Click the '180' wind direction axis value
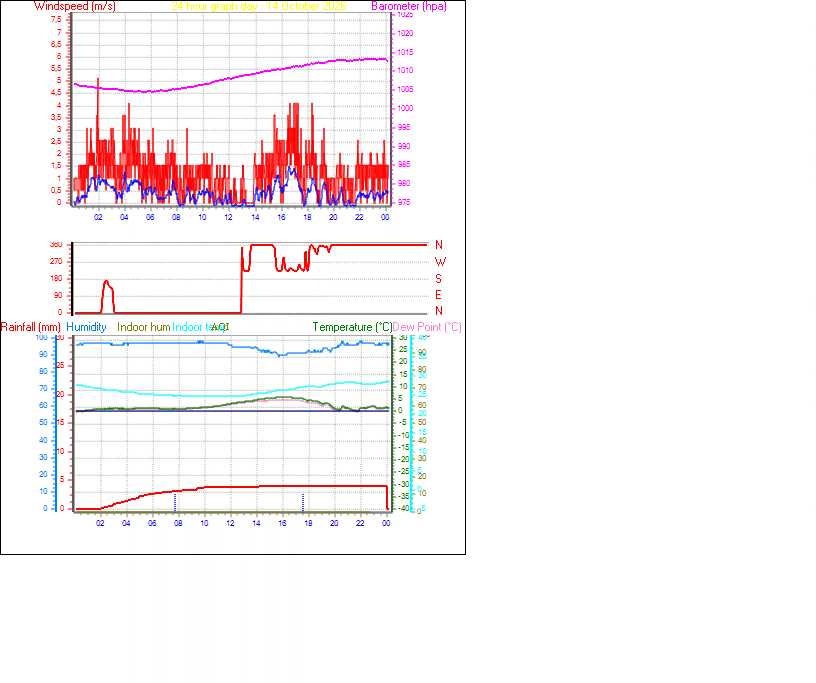816x683 pixels. (56, 279)
